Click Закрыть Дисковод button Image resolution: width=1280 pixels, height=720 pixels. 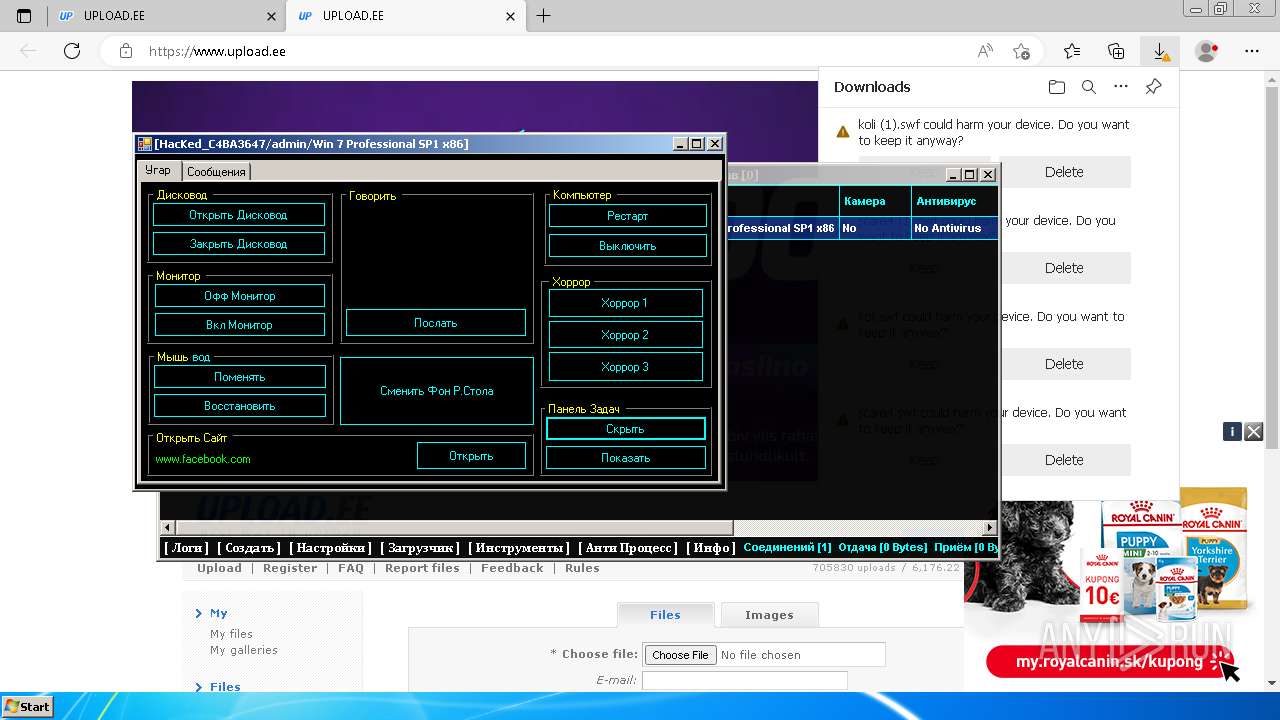pos(238,244)
